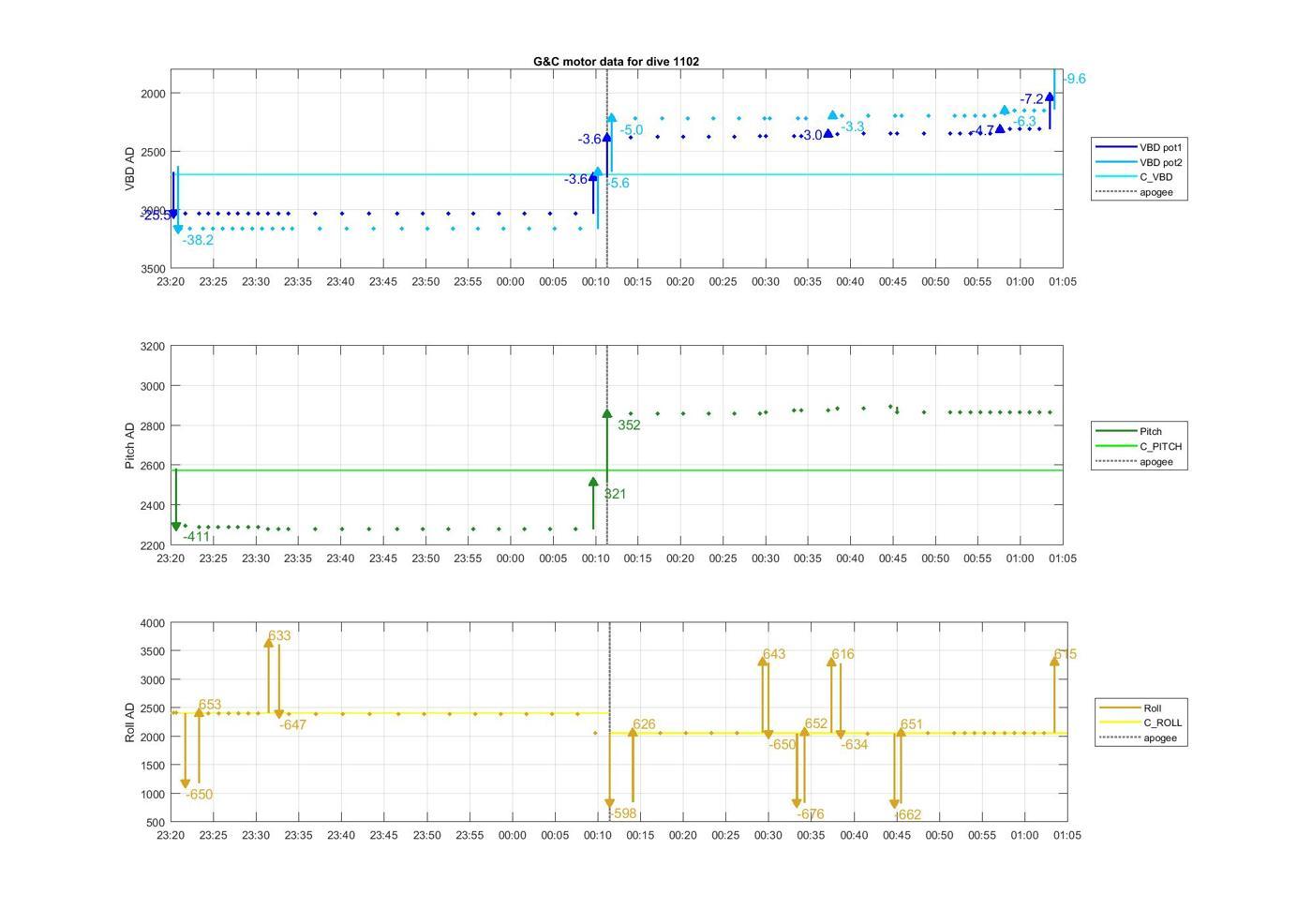Click the '653' roll move label
Viewport: 1312px width, 924px height.
pyautogui.click(x=210, y=705)
